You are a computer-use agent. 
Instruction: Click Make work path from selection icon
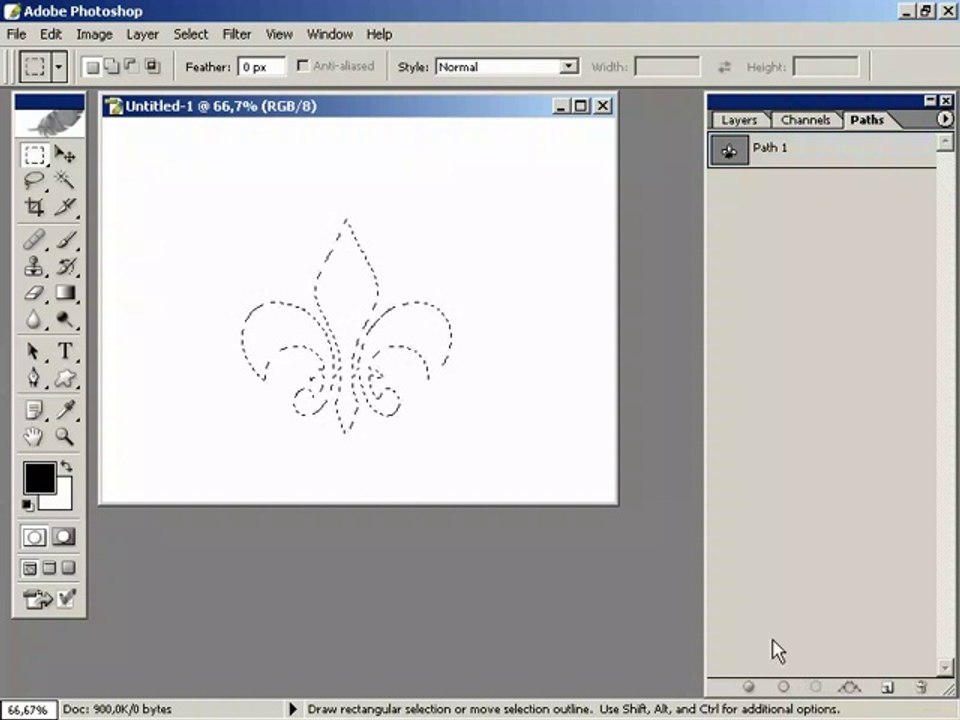tap(850, 687)
